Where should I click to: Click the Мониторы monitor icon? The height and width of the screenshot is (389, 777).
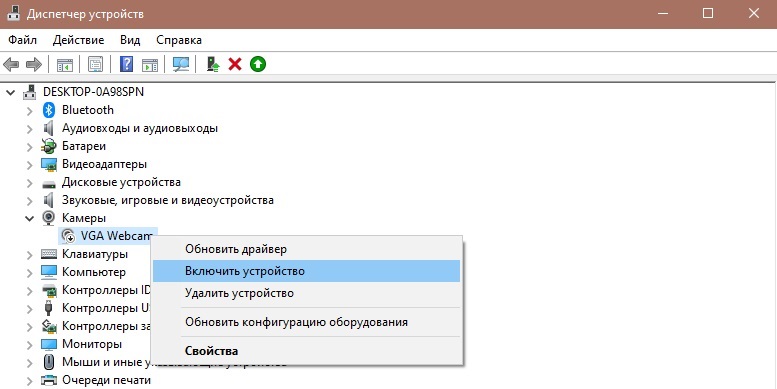49,344
